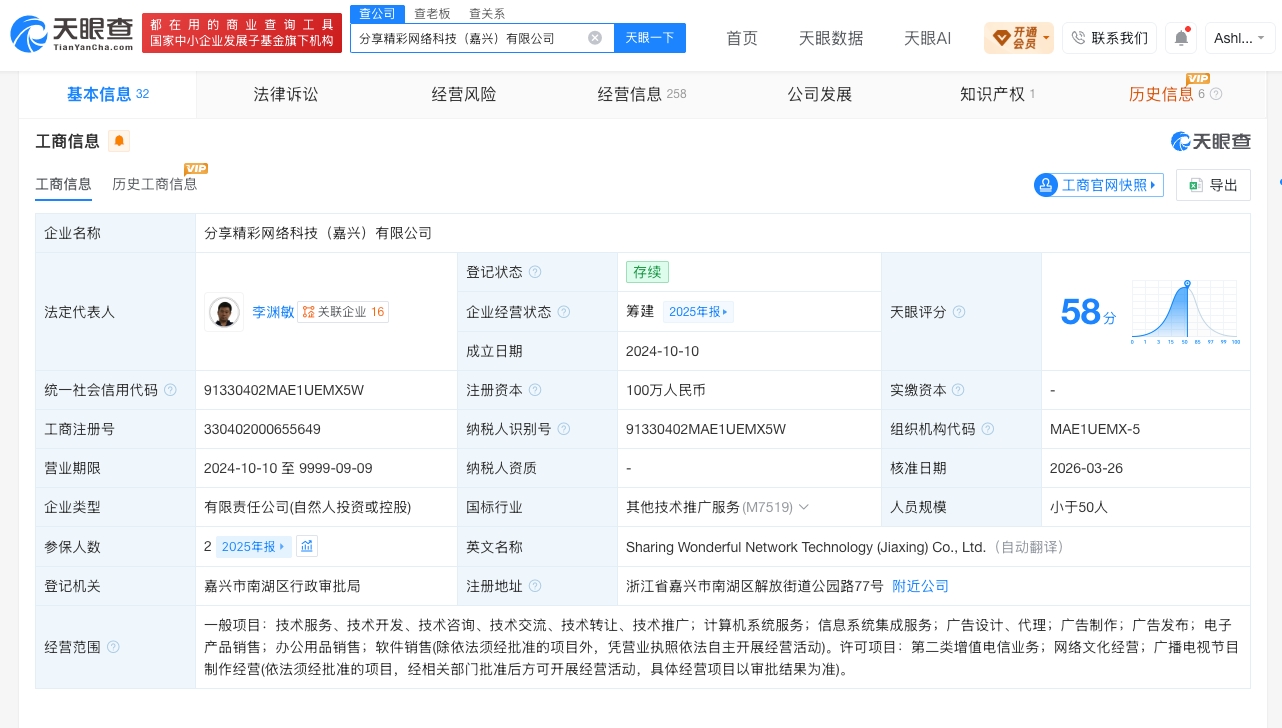Open the 工商官网快照 button

pyautogui.click(x=1099, y=185)
